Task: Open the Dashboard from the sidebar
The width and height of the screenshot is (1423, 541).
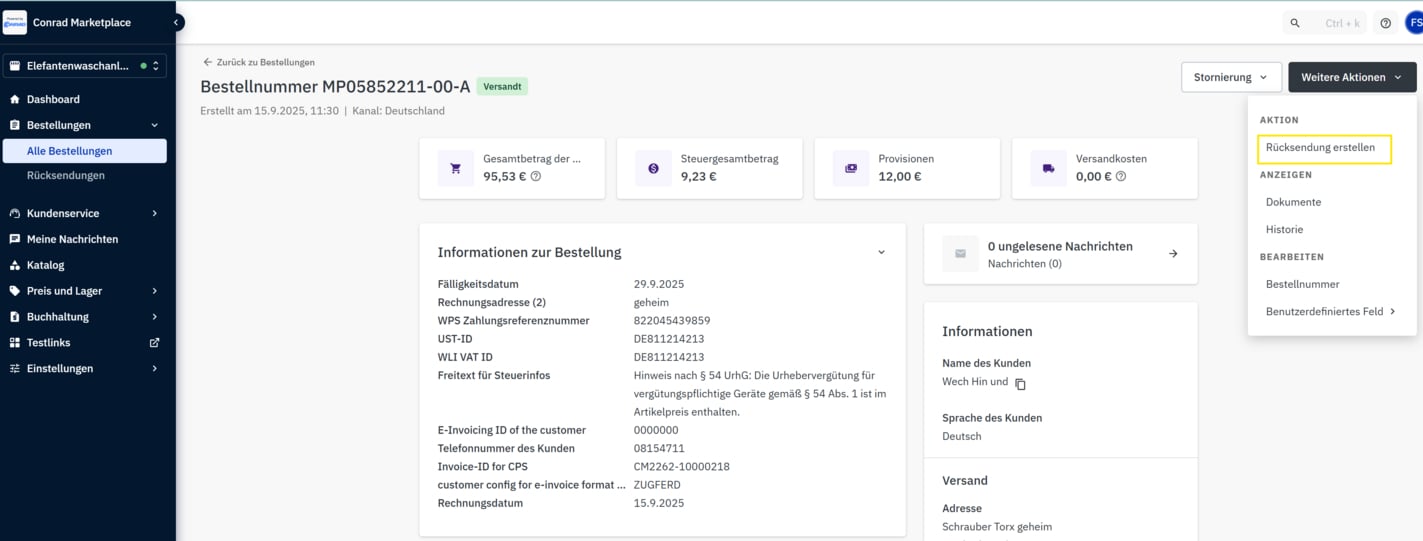Action: point(53,99)
